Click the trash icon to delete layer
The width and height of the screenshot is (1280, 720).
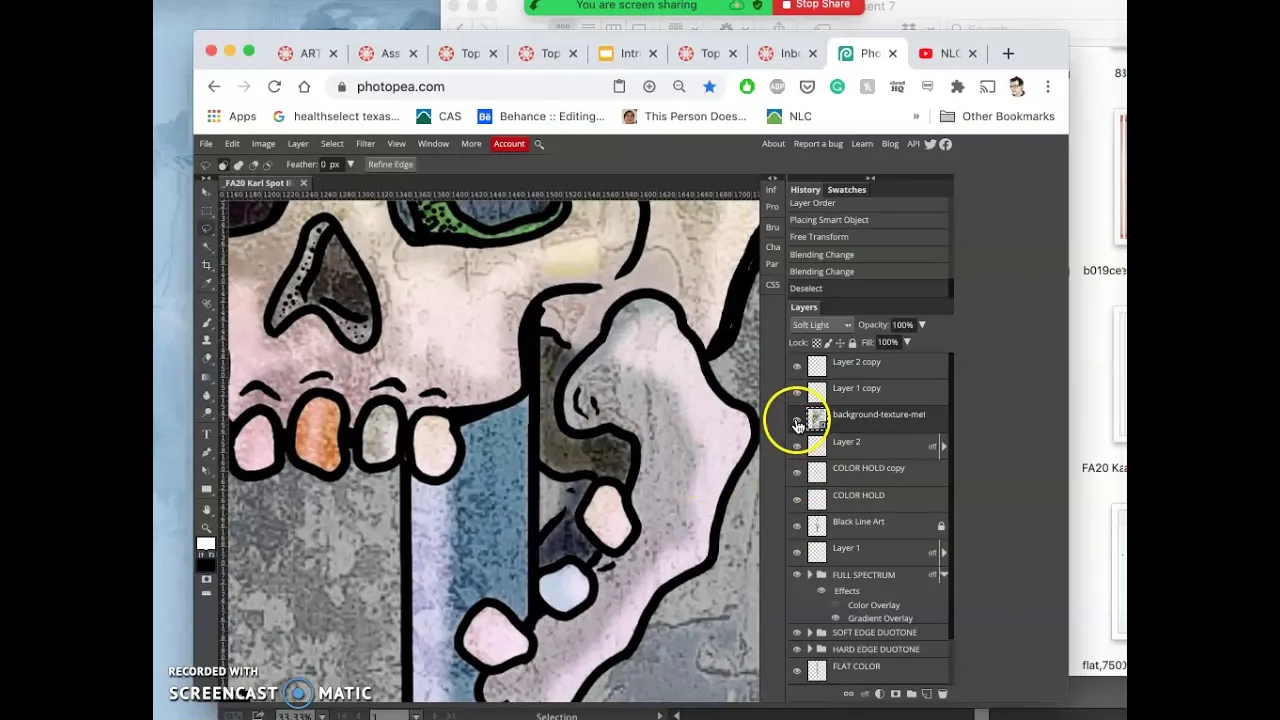click(942, 693)
